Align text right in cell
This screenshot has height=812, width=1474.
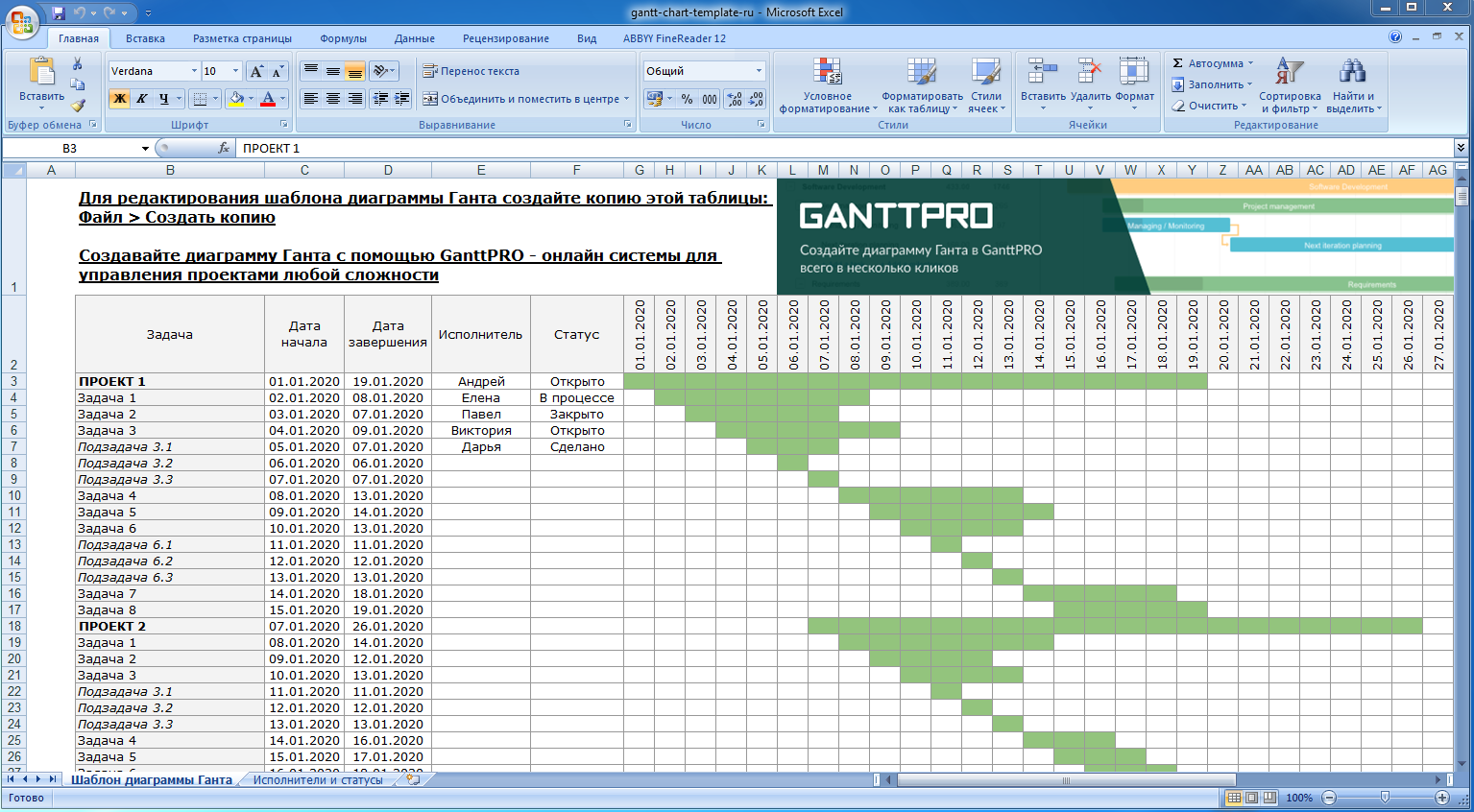pyautogui.click(x=355, y=98)
